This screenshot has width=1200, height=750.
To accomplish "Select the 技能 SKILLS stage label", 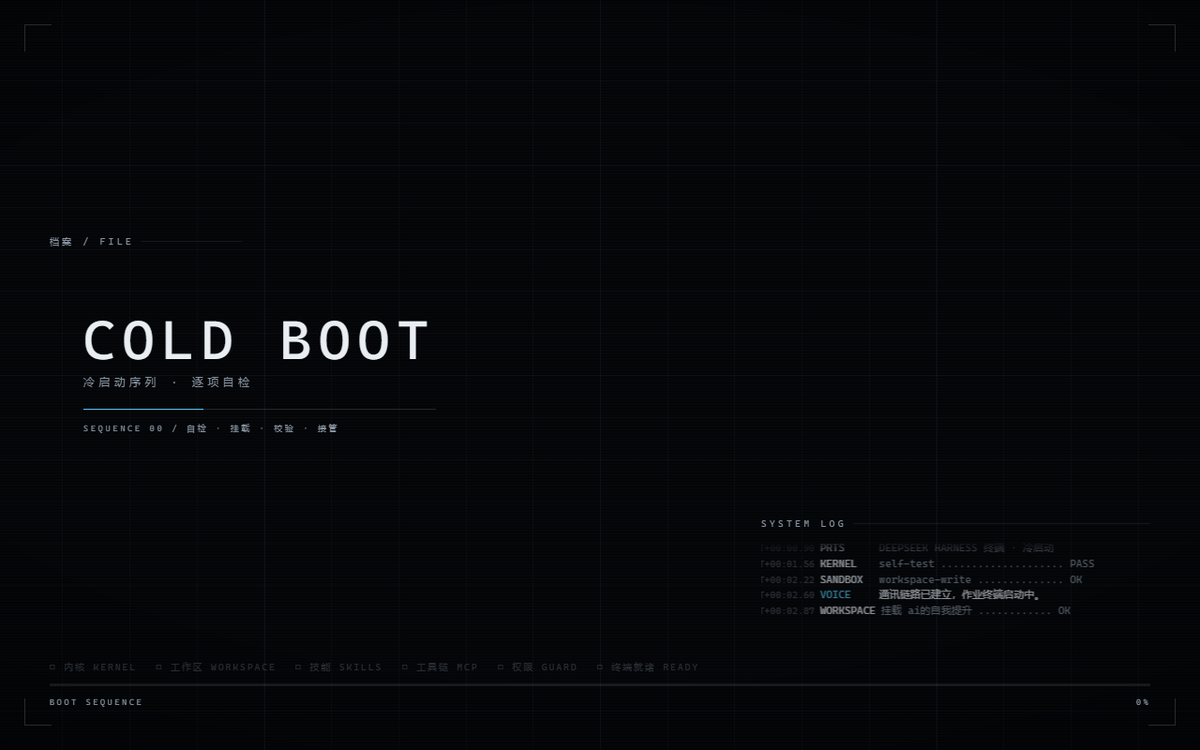I will (x=345, y=667).
